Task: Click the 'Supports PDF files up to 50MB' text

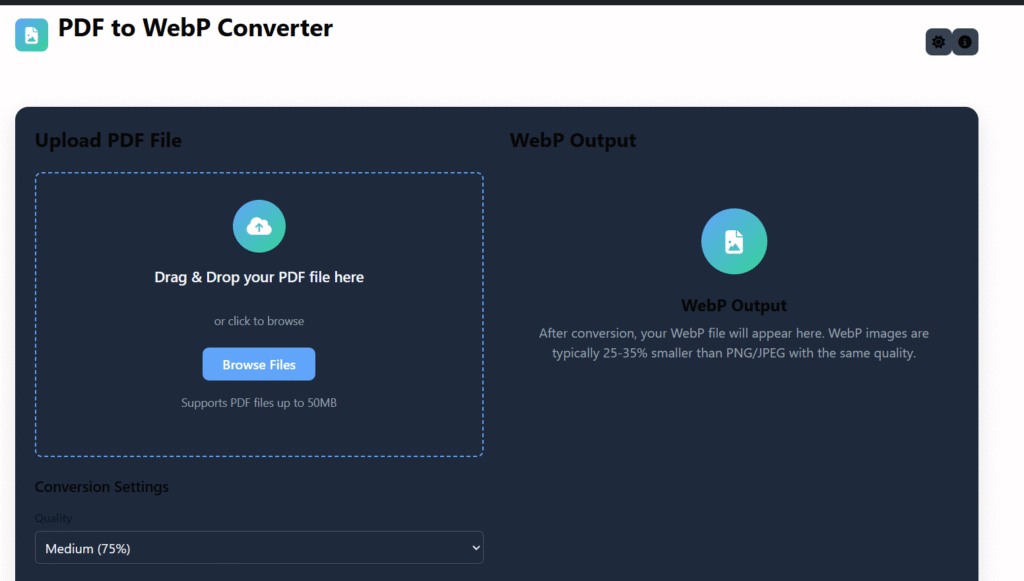Action: [259, 402]
